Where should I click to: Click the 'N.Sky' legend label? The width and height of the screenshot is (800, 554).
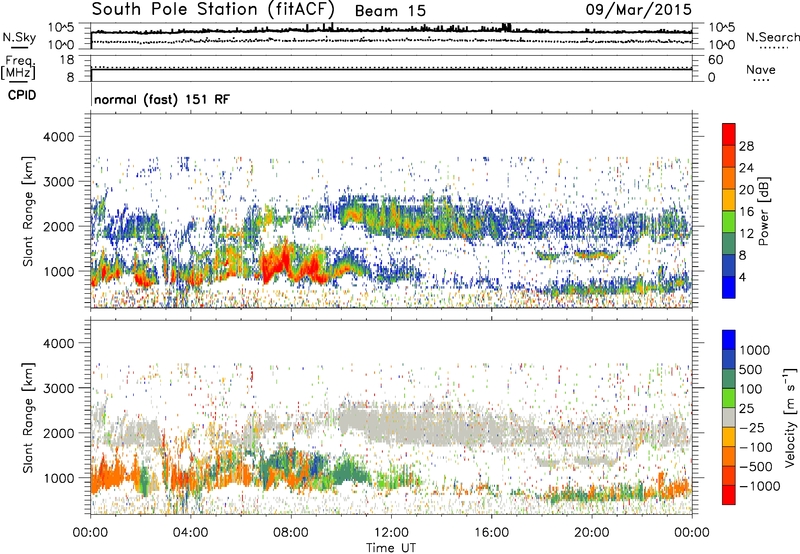pos(19,37)
